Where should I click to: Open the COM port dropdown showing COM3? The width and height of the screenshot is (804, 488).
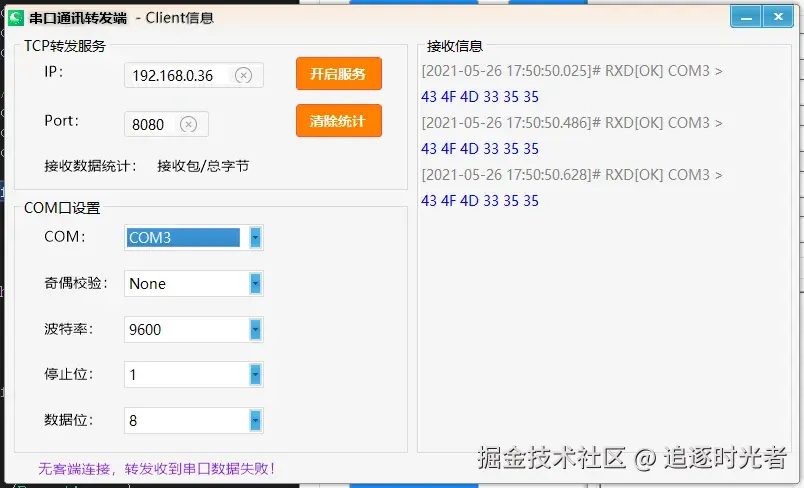click(x=255, y=238)
